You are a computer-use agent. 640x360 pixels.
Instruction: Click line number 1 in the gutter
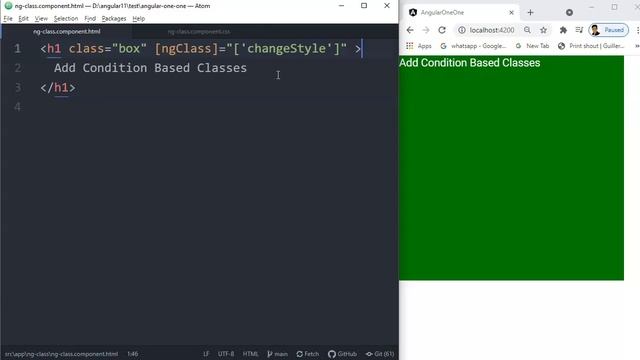[x=17, y=49]
